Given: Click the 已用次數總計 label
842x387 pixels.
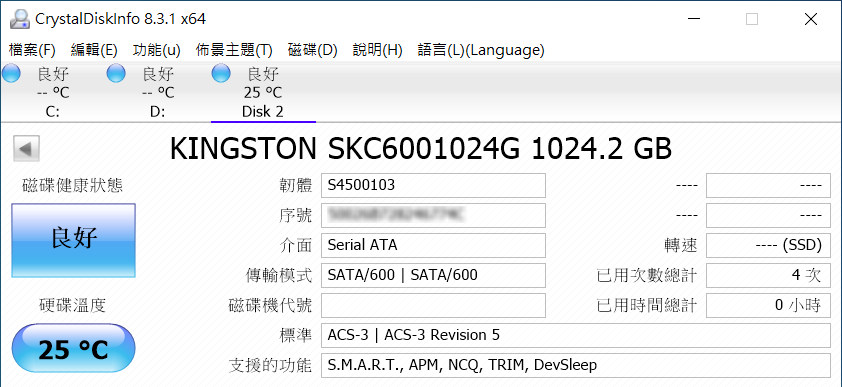Looking at the screenshot, I should pyautogui.click(x=647, y=276).
